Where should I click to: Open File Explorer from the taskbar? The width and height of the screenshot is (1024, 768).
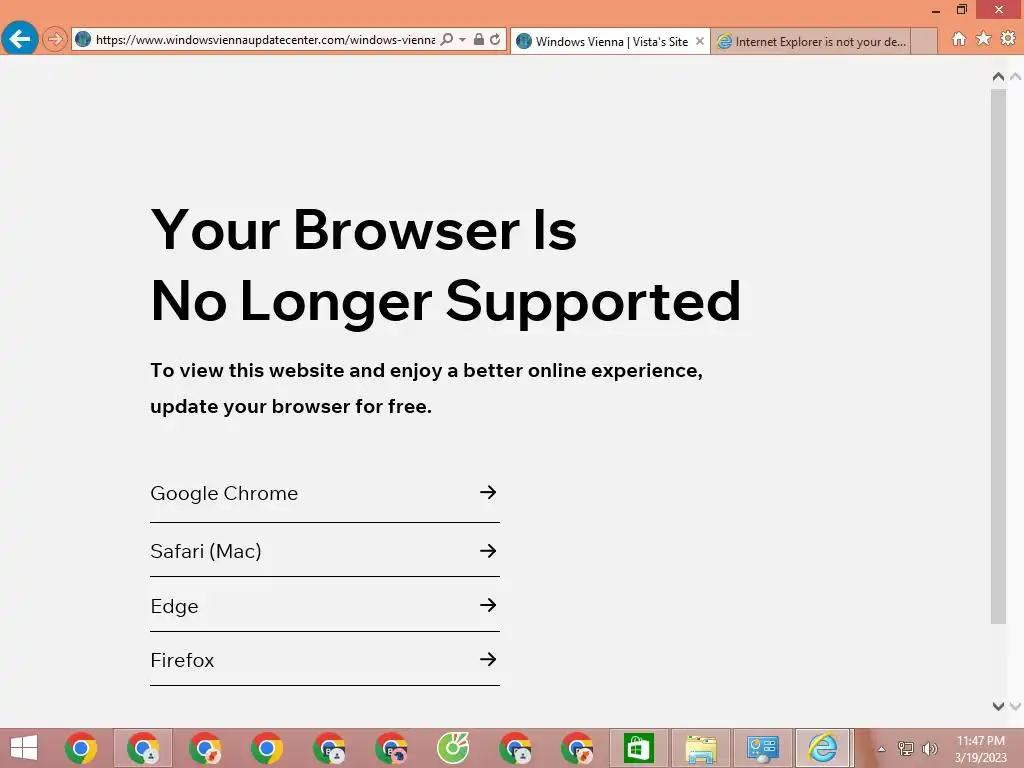(x=701, y=748)
